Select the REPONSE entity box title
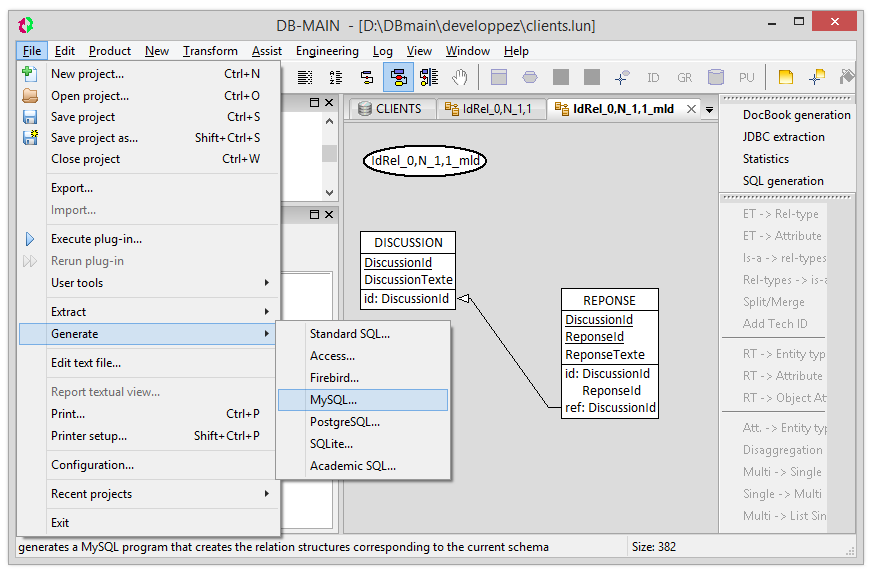 click(609, 301)
